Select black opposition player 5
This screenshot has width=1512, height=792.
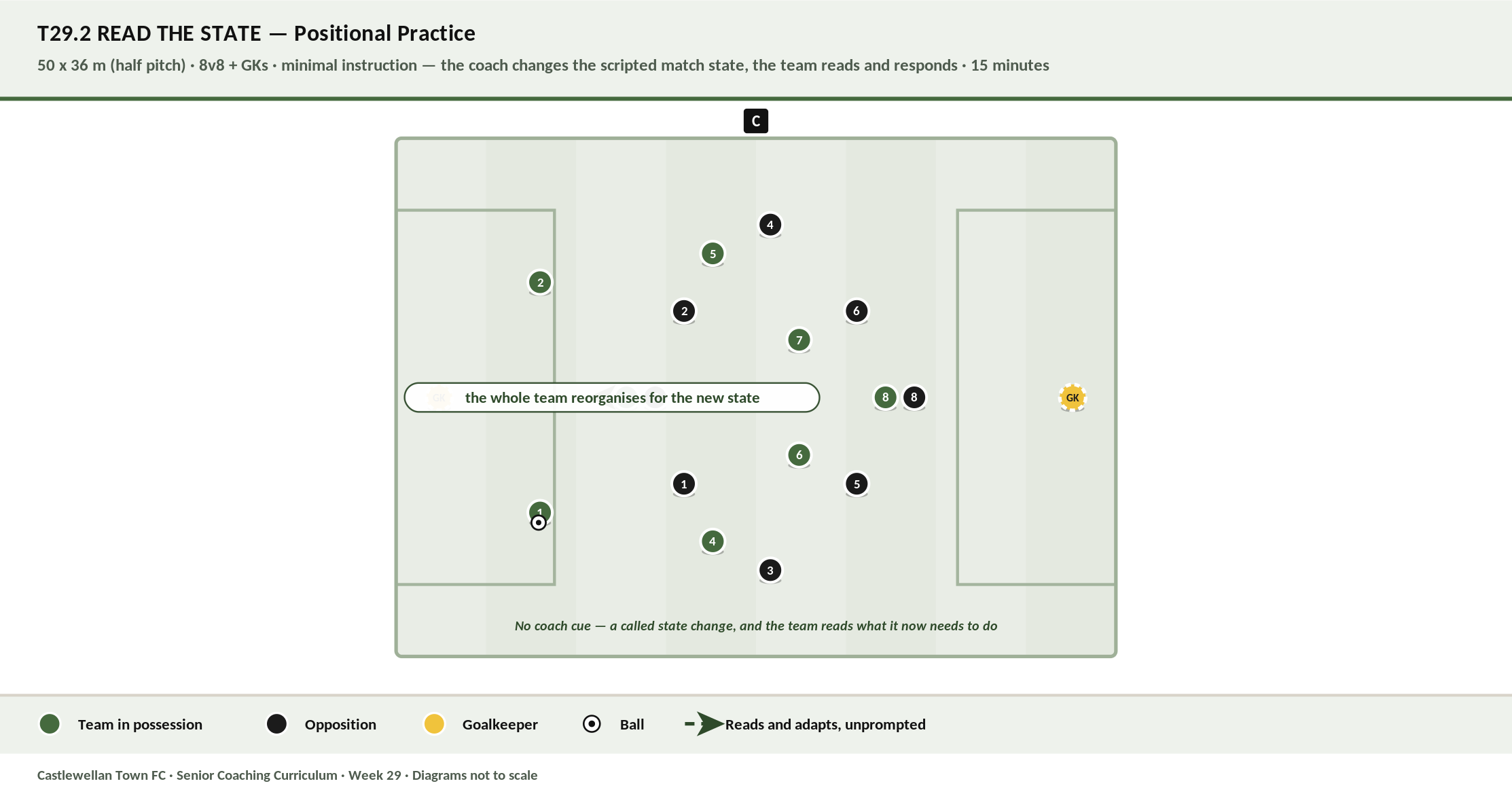click(x=857, y=484)
